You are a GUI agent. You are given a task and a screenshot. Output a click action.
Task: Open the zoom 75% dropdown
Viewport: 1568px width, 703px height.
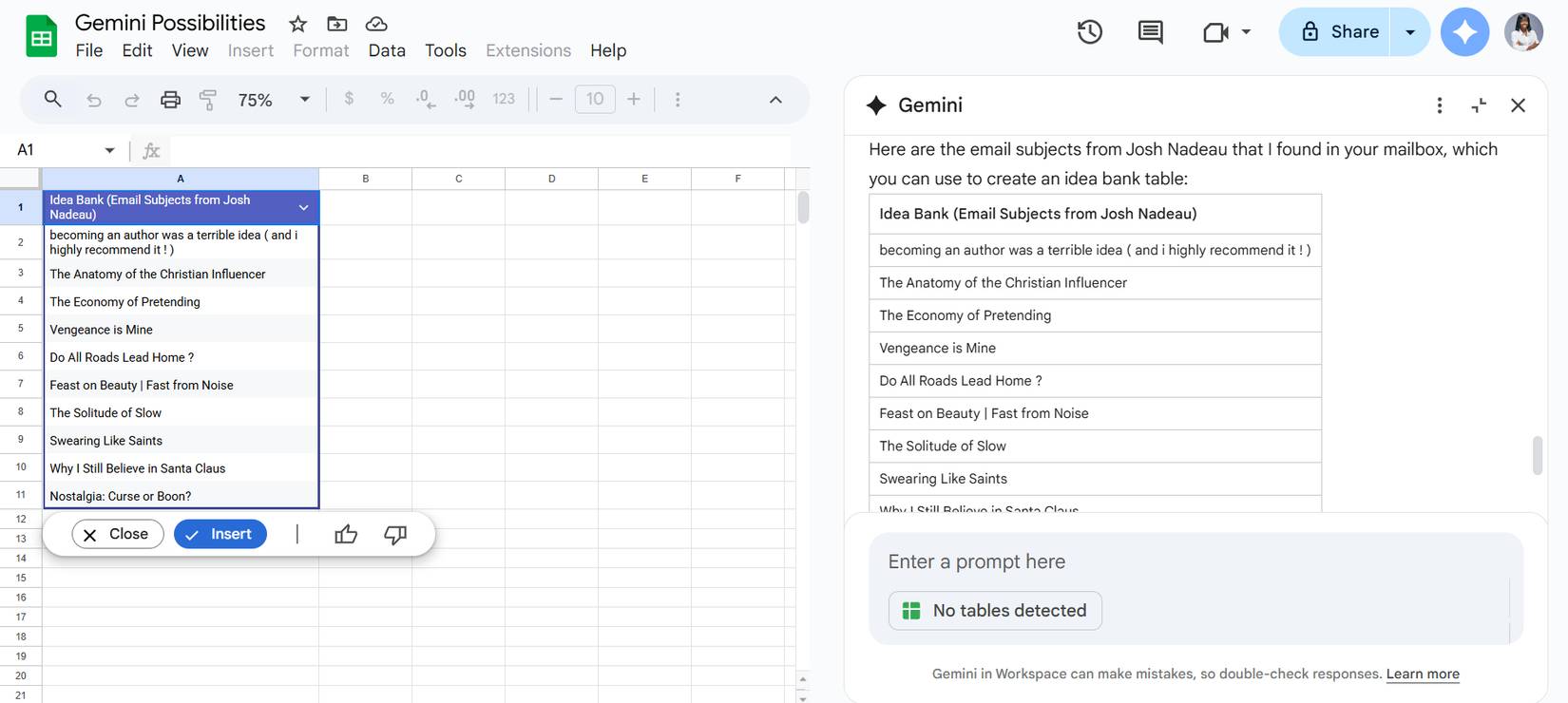305,99
